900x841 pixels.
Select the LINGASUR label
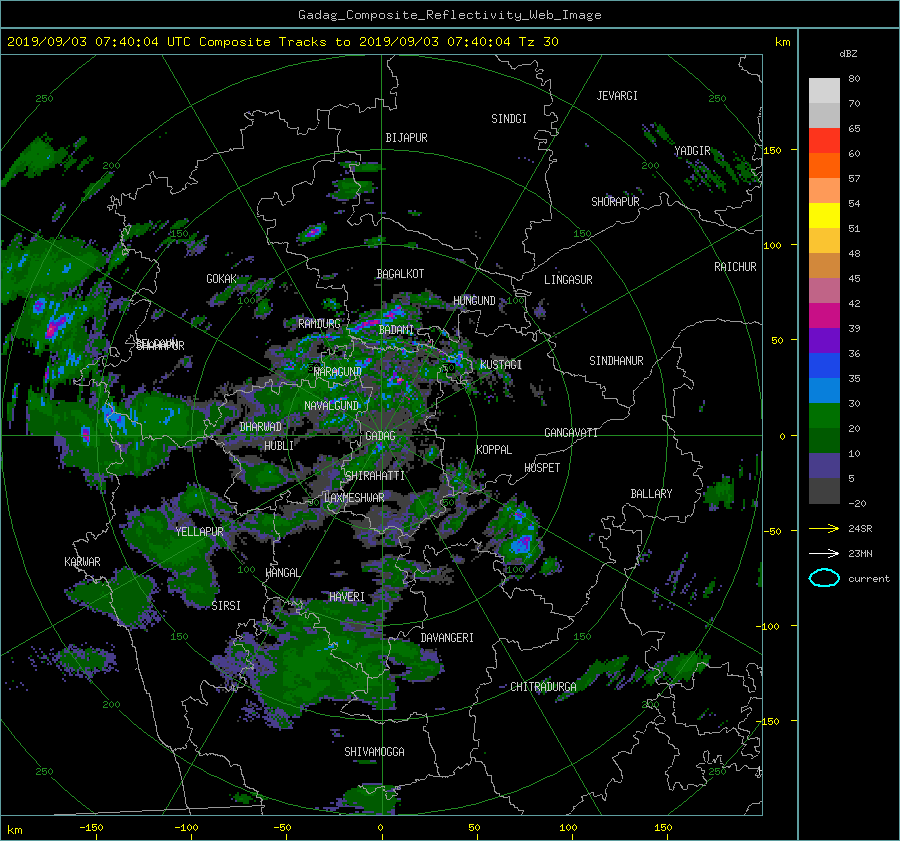[568, 280]
